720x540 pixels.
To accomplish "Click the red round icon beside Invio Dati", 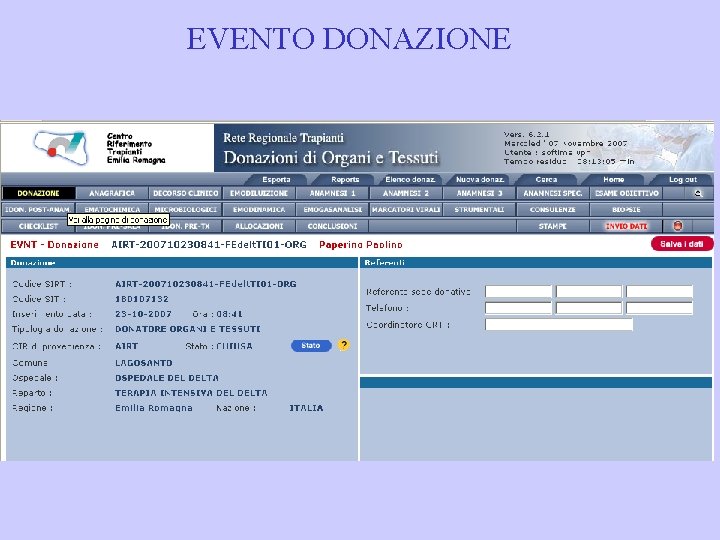I will 677,226.
